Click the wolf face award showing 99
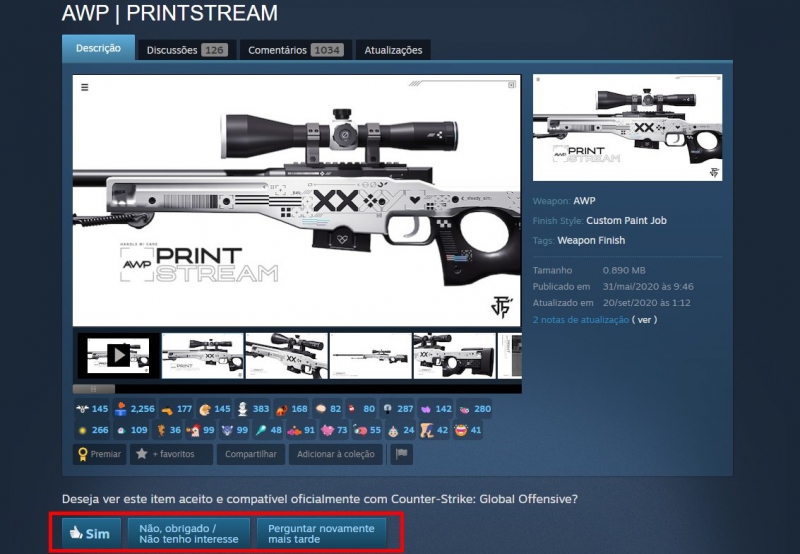This screenshot has height=554, width=800. [235, 430]
